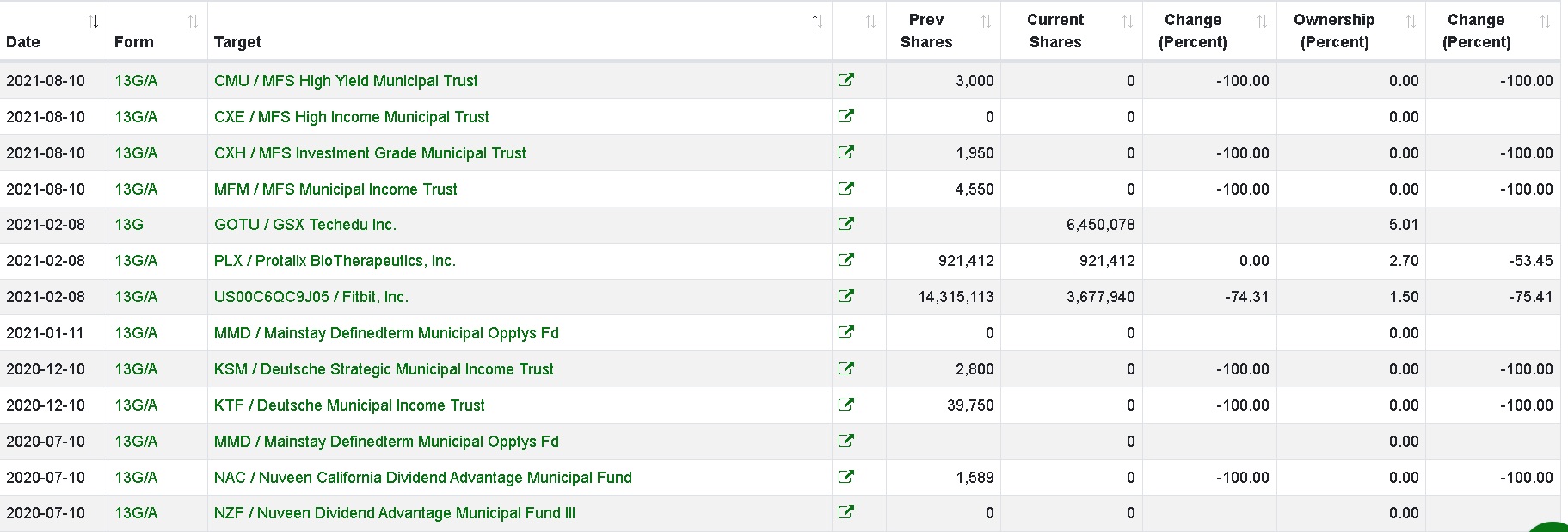Sort by Prev Shares column
This screenshot has width=1568, height=532.
coord(986,22)
